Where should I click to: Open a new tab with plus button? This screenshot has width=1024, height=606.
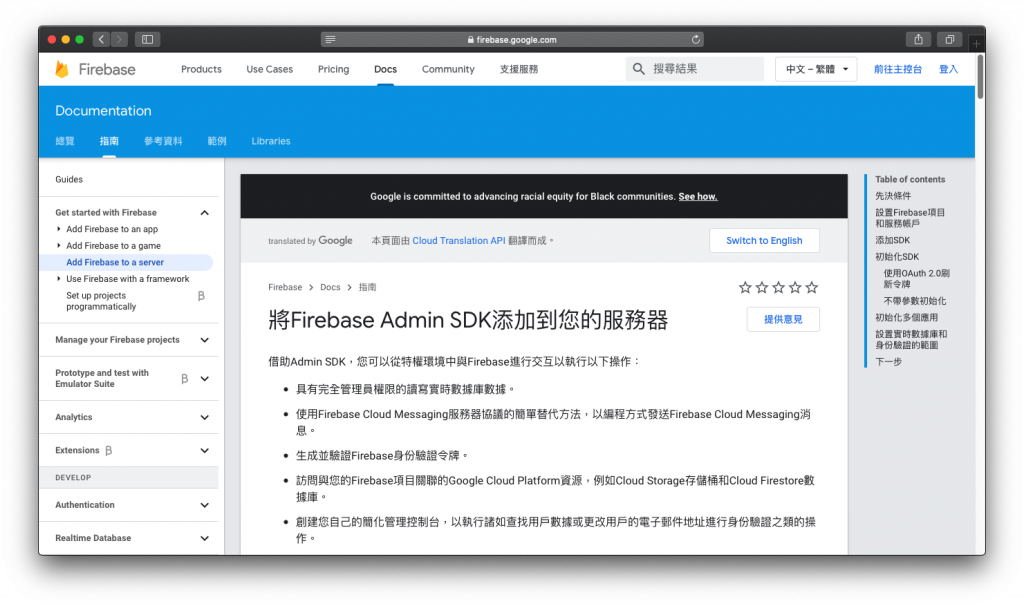(x=976, y=43)
